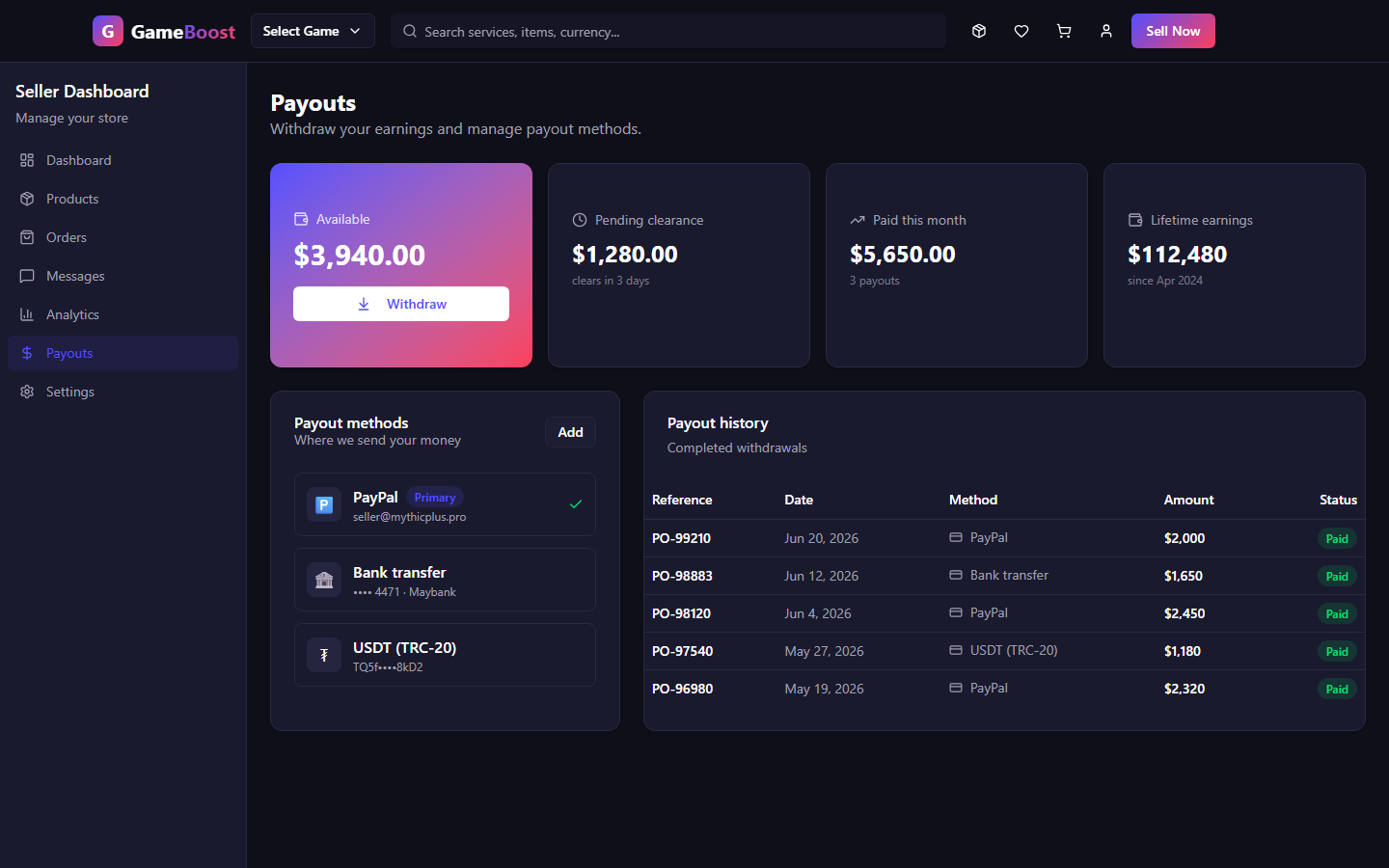Expand the Select Game dropdown

[313, 31]
